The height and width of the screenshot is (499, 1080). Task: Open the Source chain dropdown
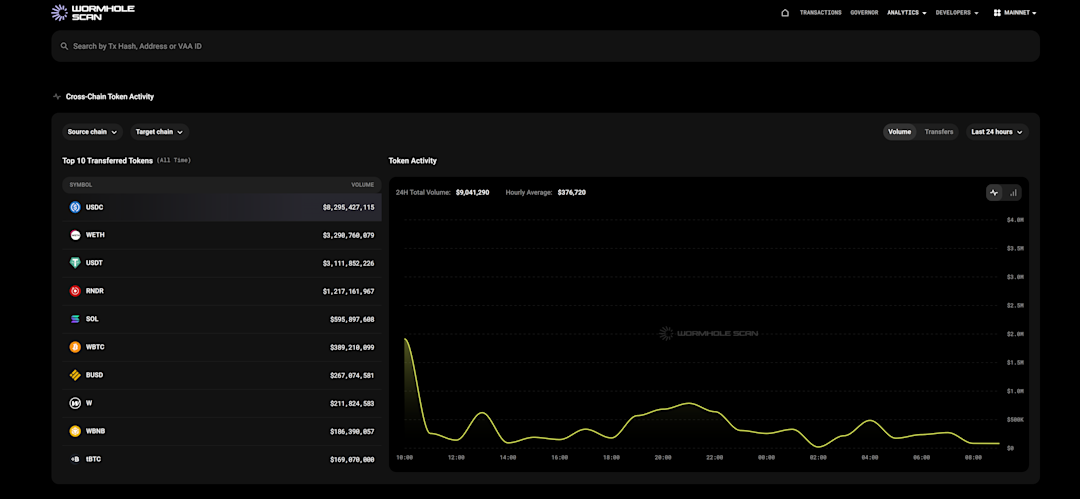(92, 132)
